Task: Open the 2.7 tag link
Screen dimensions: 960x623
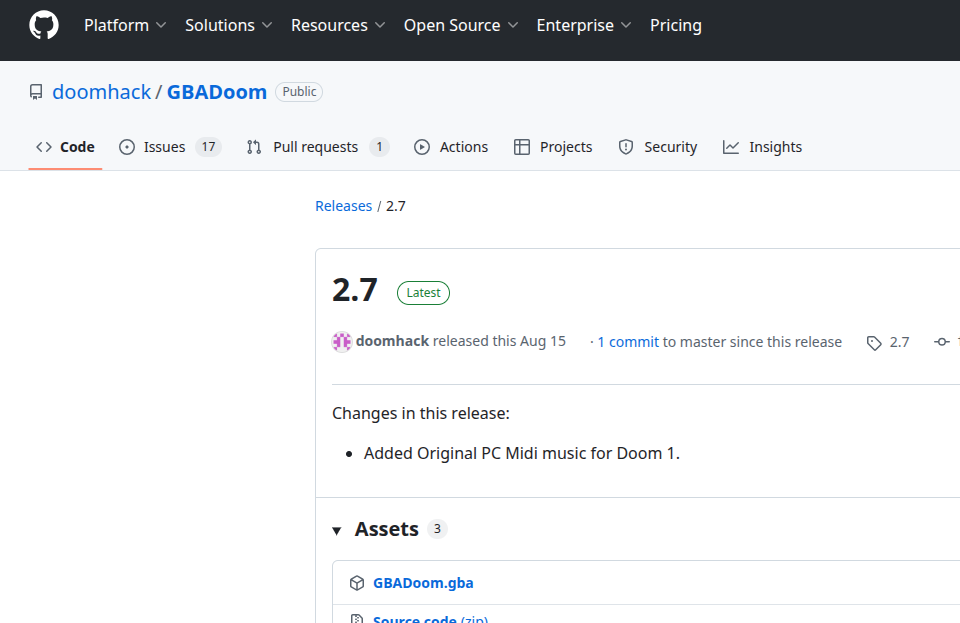Action: [x=899, y=342]
